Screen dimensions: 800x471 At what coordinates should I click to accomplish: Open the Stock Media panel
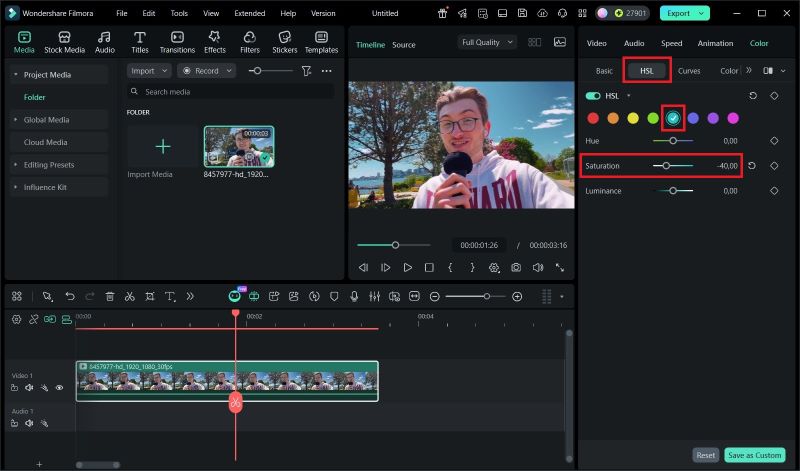(64, 42)
